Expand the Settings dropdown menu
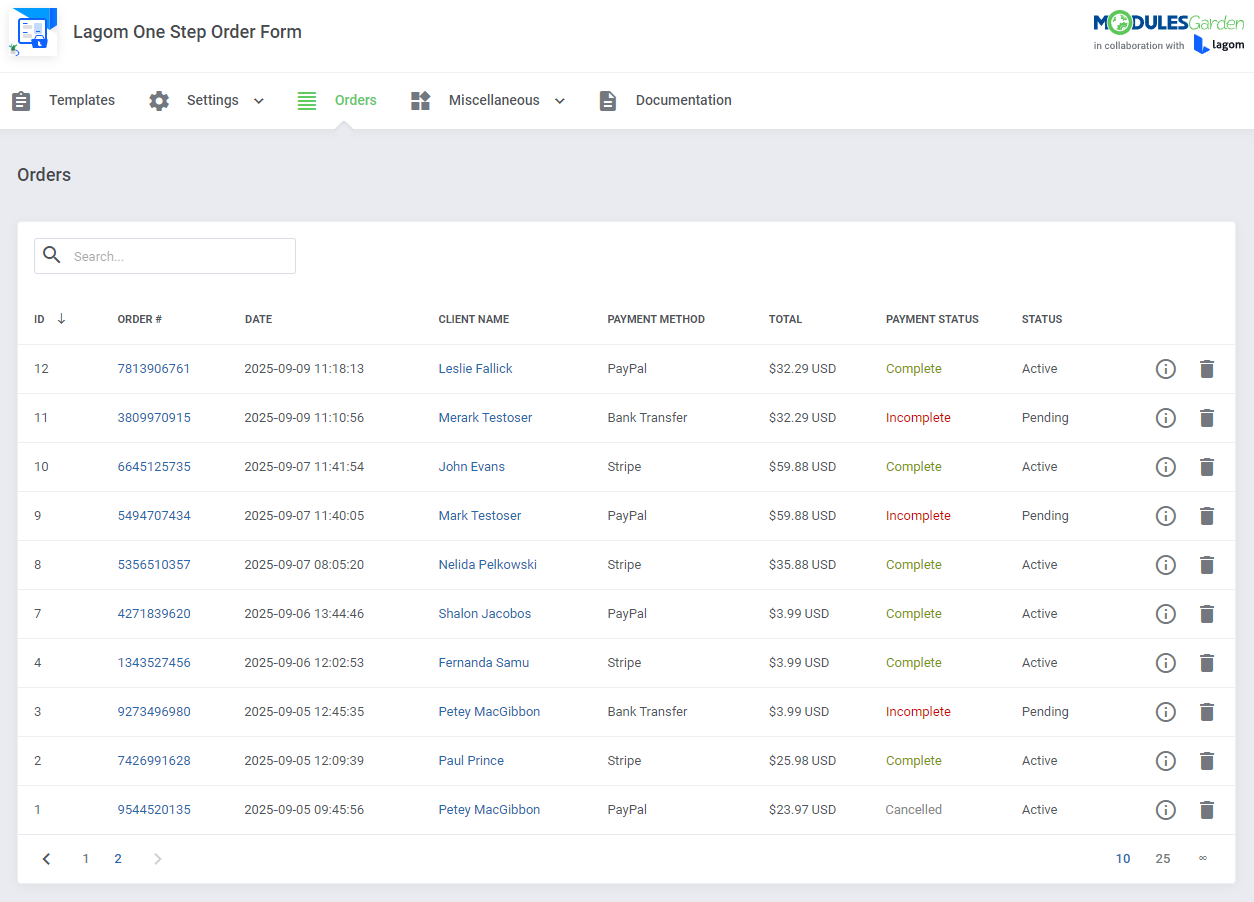The height and width of the screenshot is (902, 1254). pos(258,100)
